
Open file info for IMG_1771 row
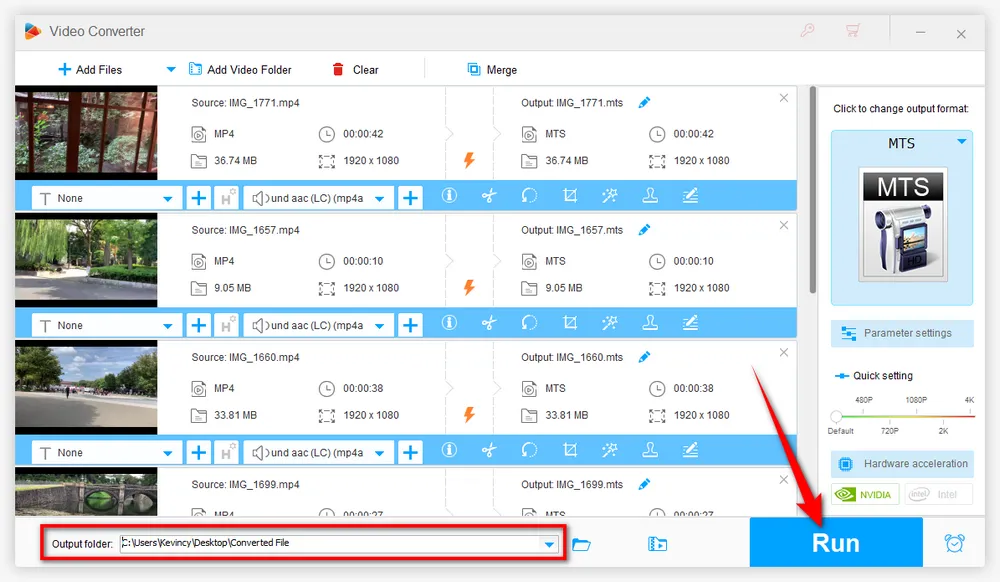tap(449, 195)
